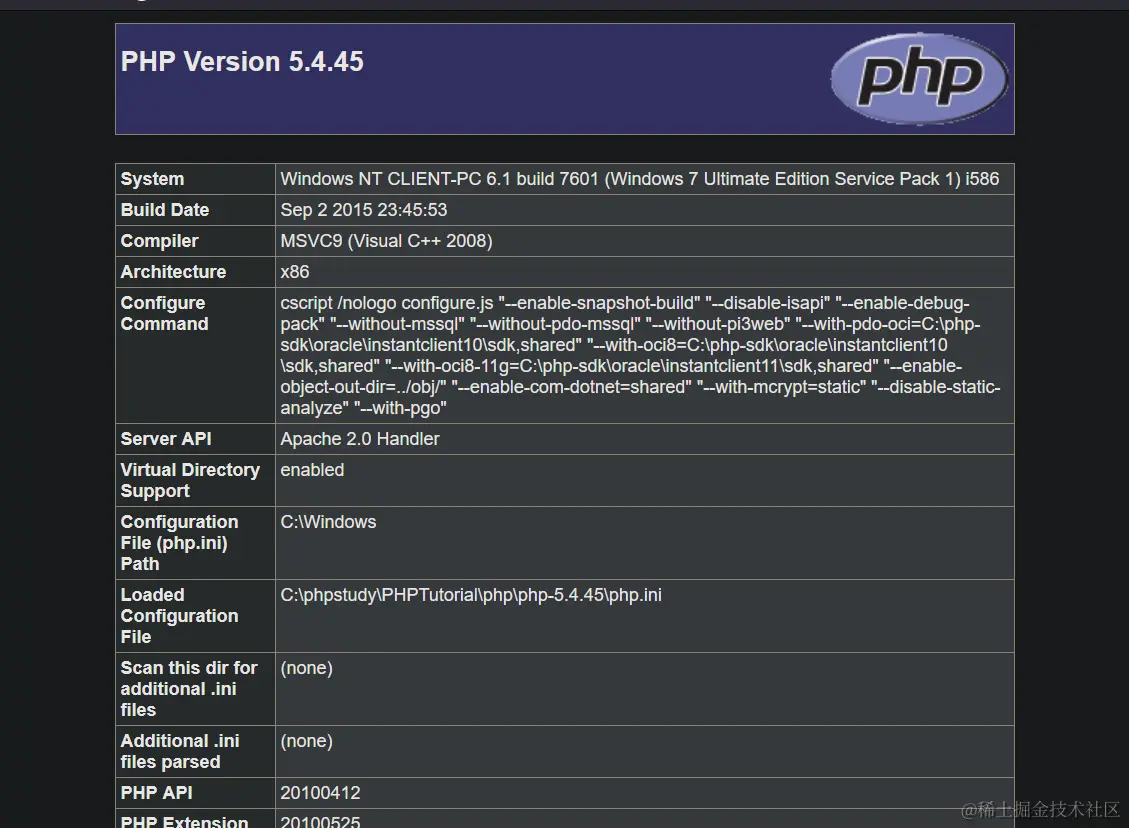Click 'Configuration File (php.ini) Path' label
Viewport: 1129px width, 828px height.
click(179, 543)
